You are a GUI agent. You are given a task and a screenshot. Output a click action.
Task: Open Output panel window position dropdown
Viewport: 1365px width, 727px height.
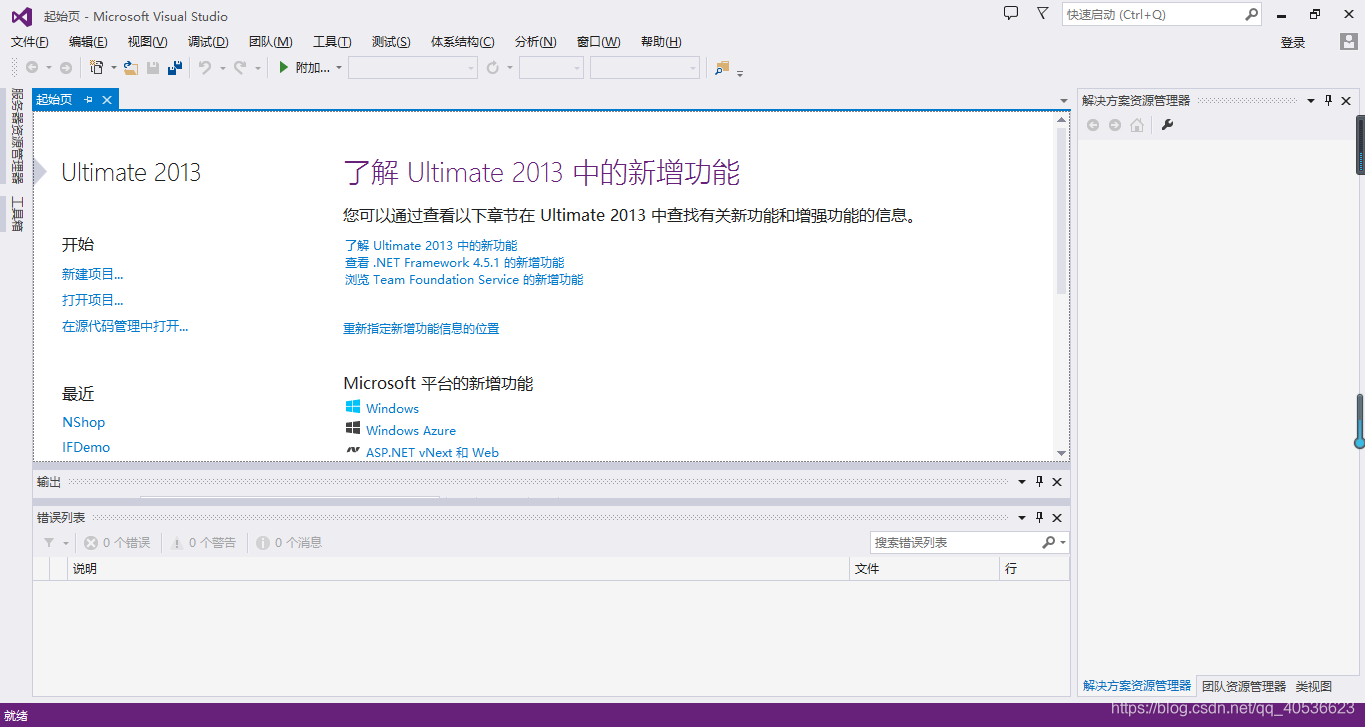1021,482
